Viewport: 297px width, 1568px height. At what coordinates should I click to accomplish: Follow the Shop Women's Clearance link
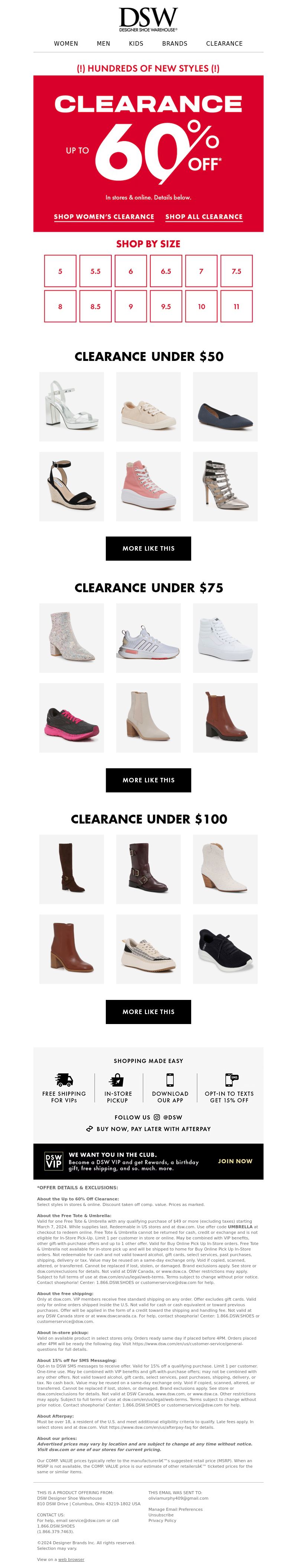coord(104,217)
